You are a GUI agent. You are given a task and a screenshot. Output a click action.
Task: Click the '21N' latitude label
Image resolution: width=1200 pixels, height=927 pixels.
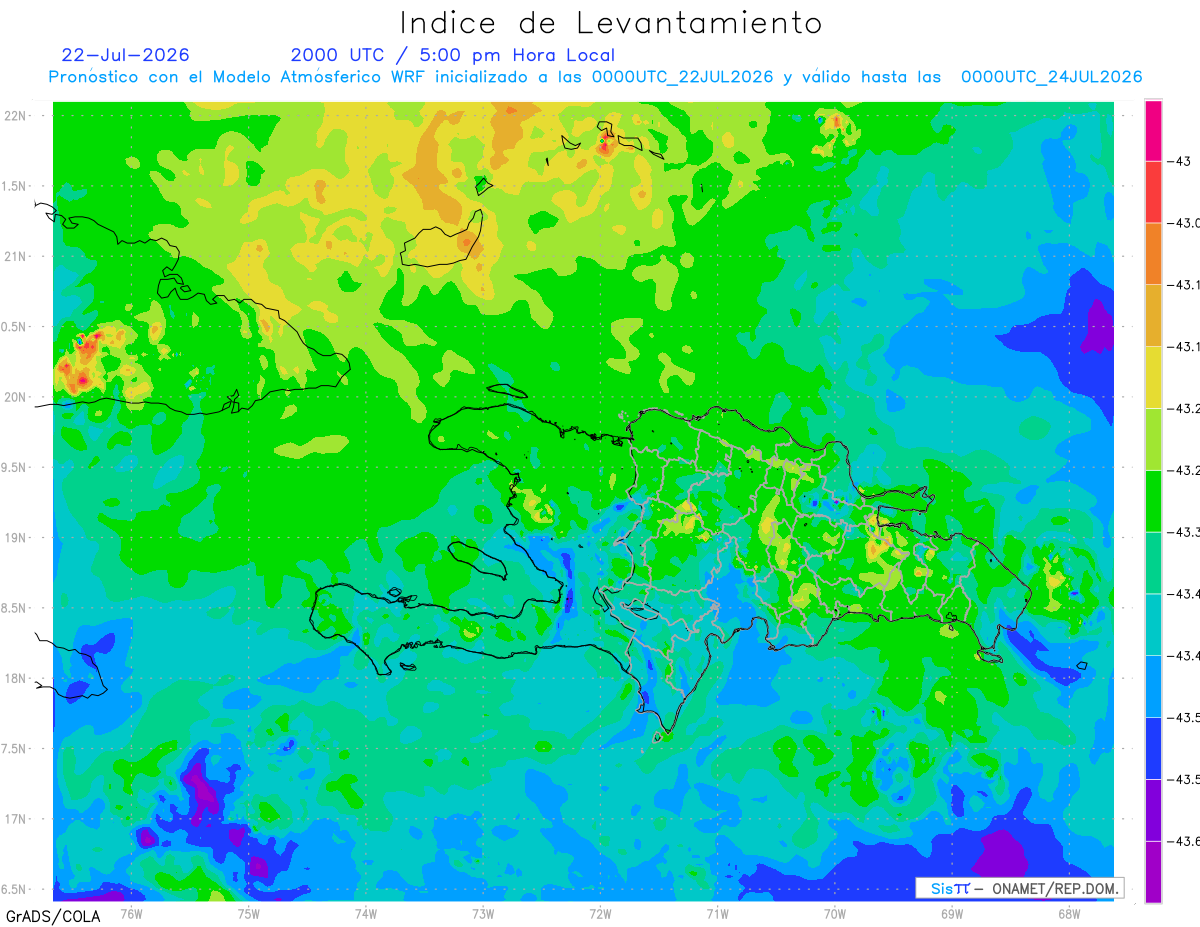tap(16, 257)
